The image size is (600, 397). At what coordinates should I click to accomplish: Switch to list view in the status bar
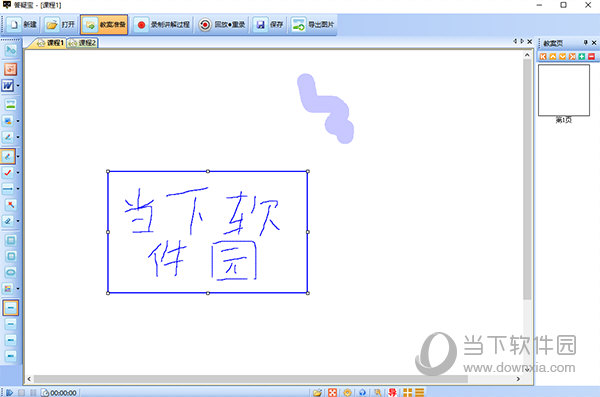click(x=420, y=392)
